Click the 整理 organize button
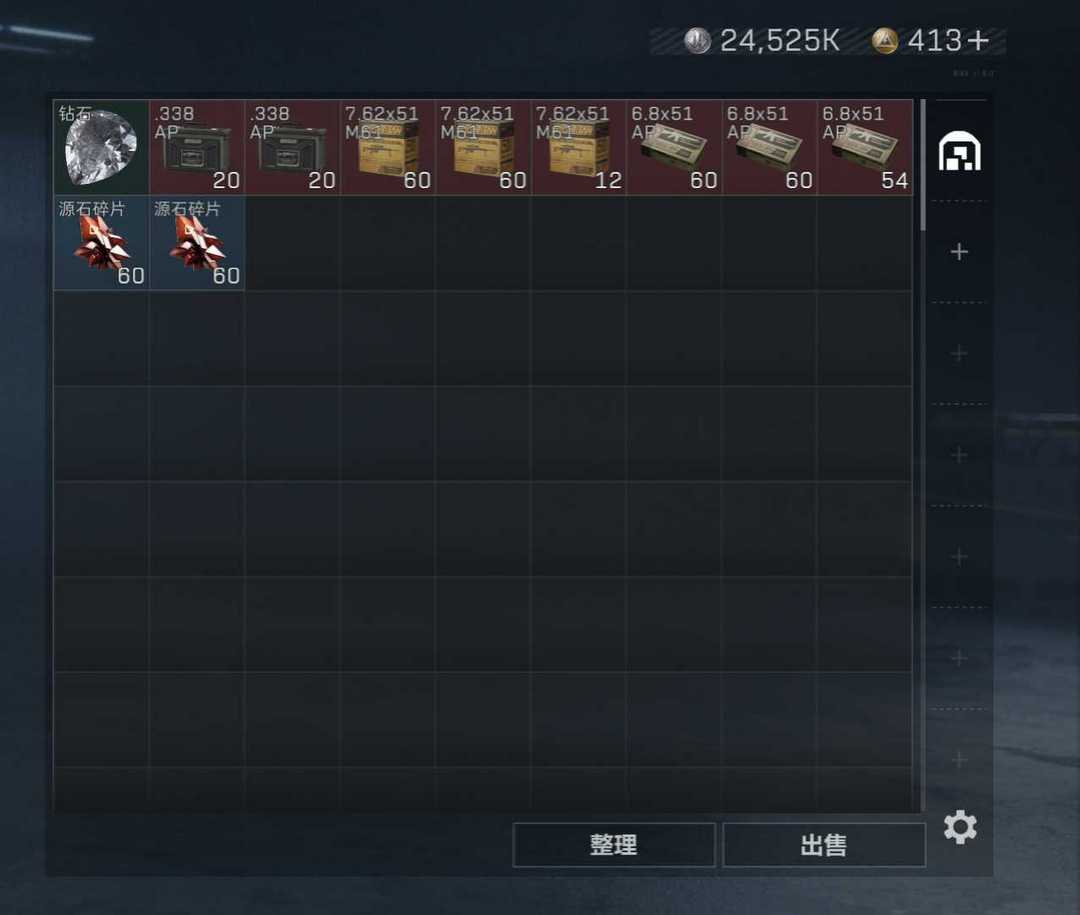 click(614, 845)
